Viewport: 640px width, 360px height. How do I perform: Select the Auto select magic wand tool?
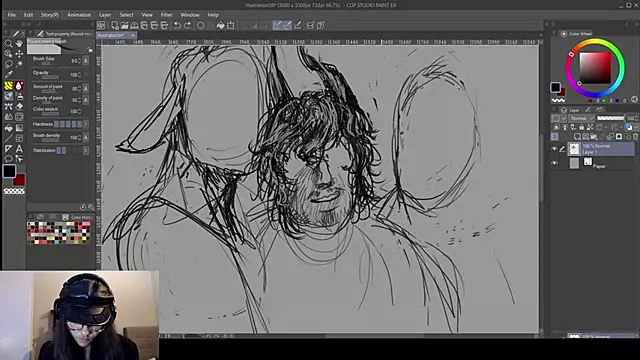19,64
